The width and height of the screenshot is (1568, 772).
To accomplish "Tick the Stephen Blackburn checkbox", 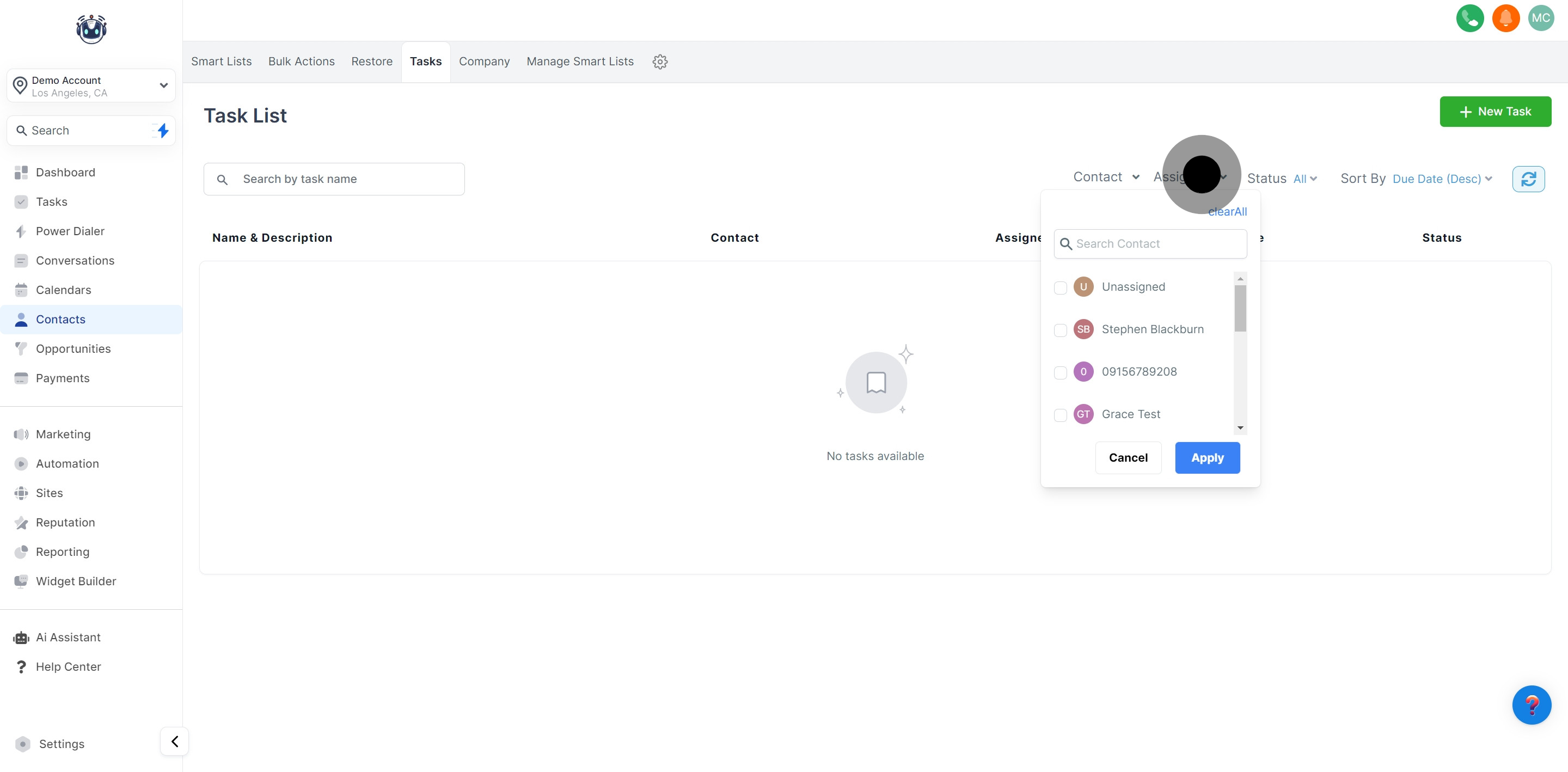I will click(1061, 330).
